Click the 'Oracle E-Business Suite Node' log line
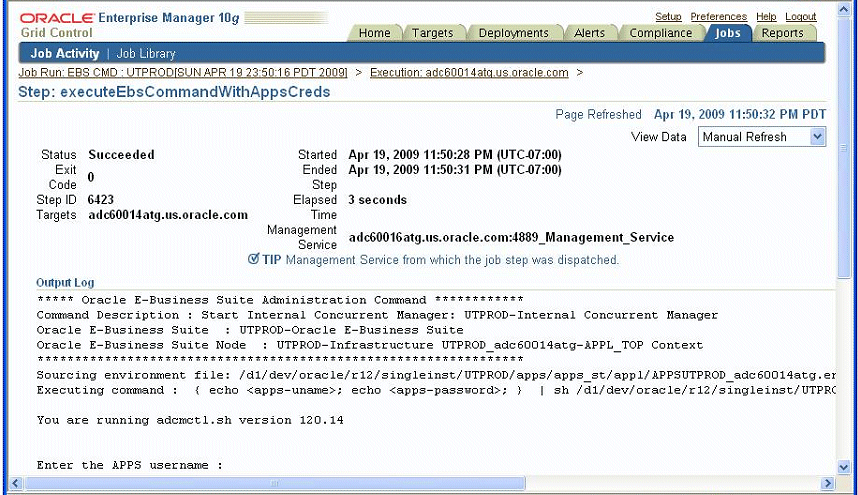This screenshot has height=495, width=858. pos(369,345)
